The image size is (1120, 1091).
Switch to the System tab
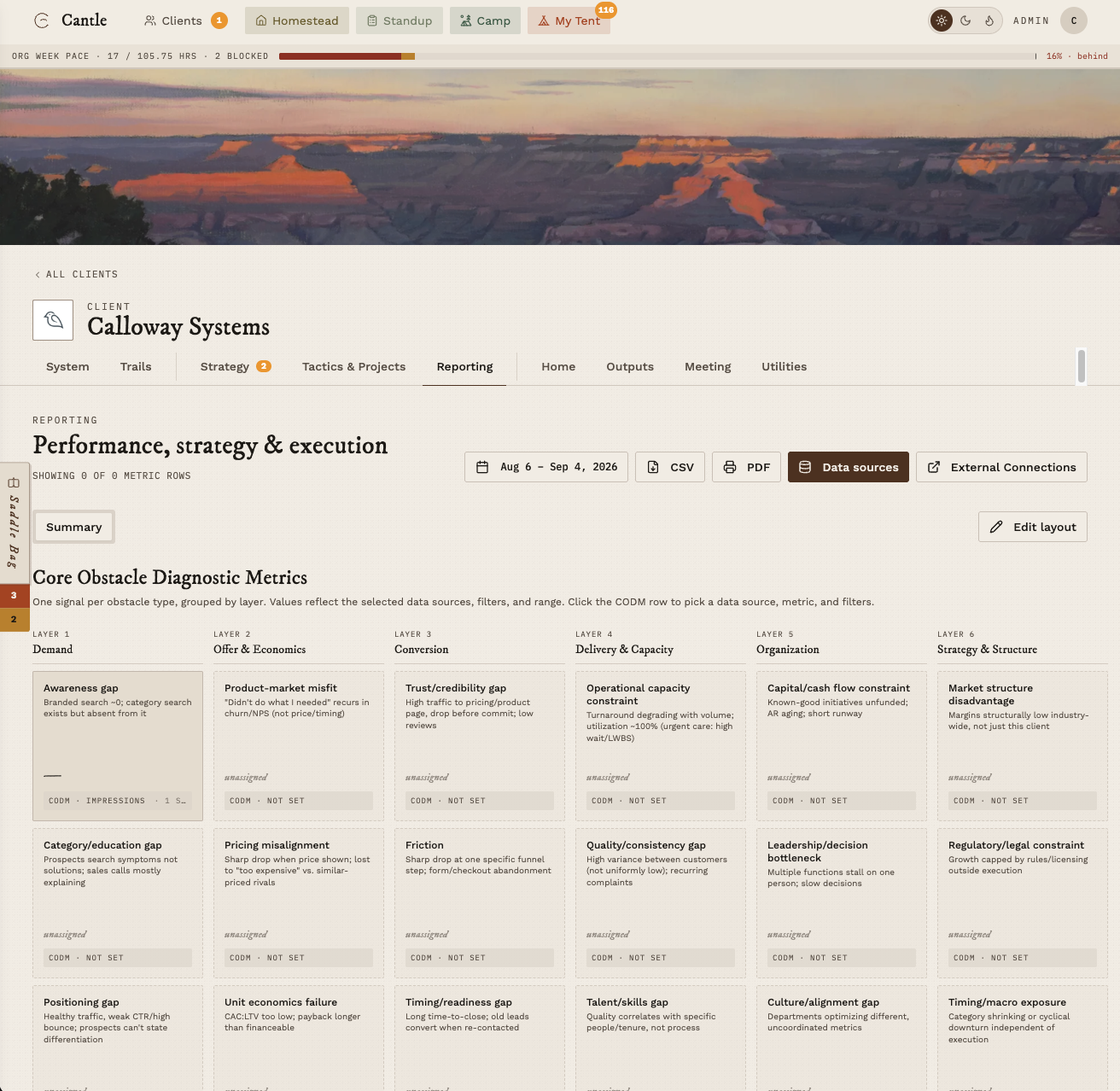pos(67,366)
